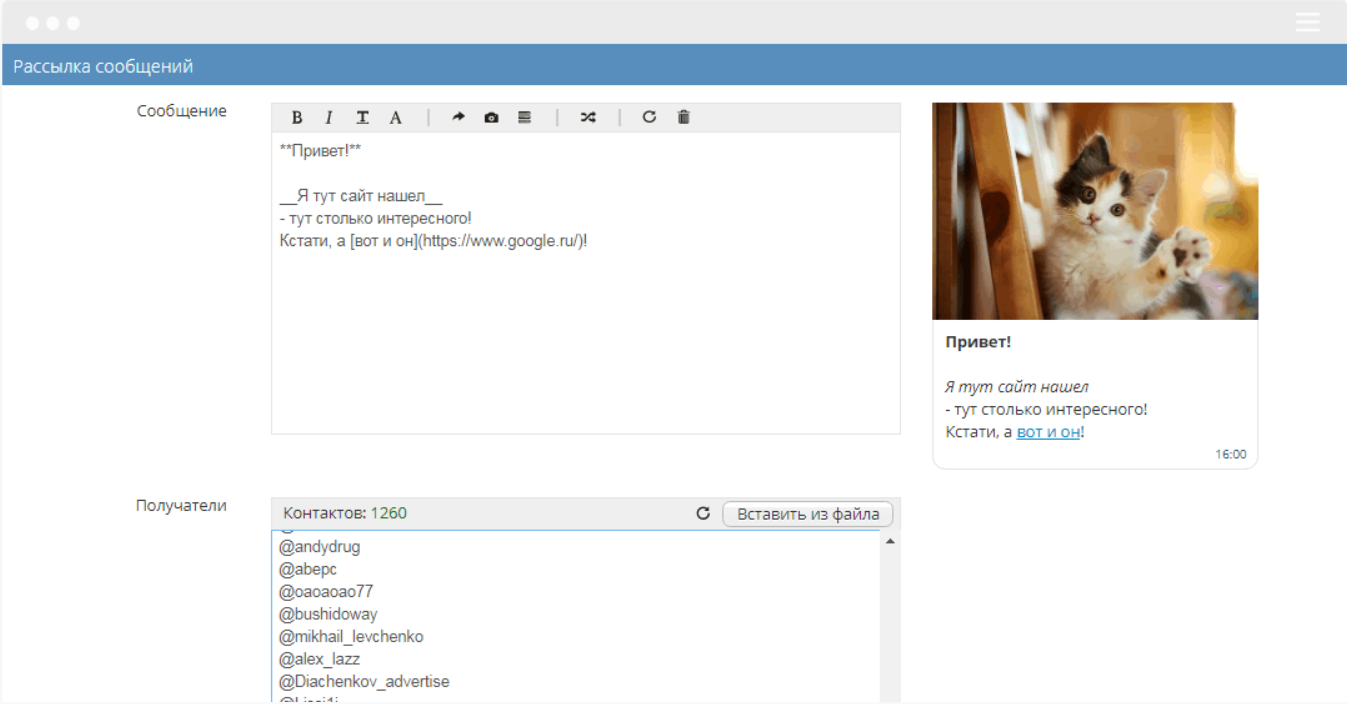Reload contacts with refresh icon beside Контактов
This screenshot has height=704, width=1347.
pyautogui.click(x=703, y=513)
